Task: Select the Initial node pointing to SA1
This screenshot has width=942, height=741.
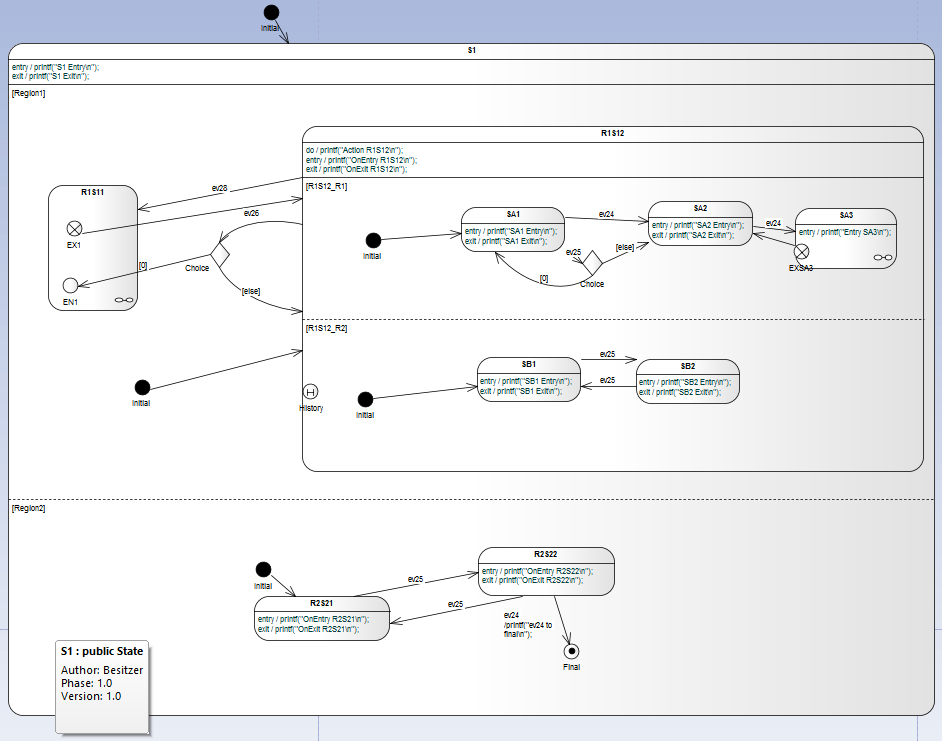Action: pos(373,240)
